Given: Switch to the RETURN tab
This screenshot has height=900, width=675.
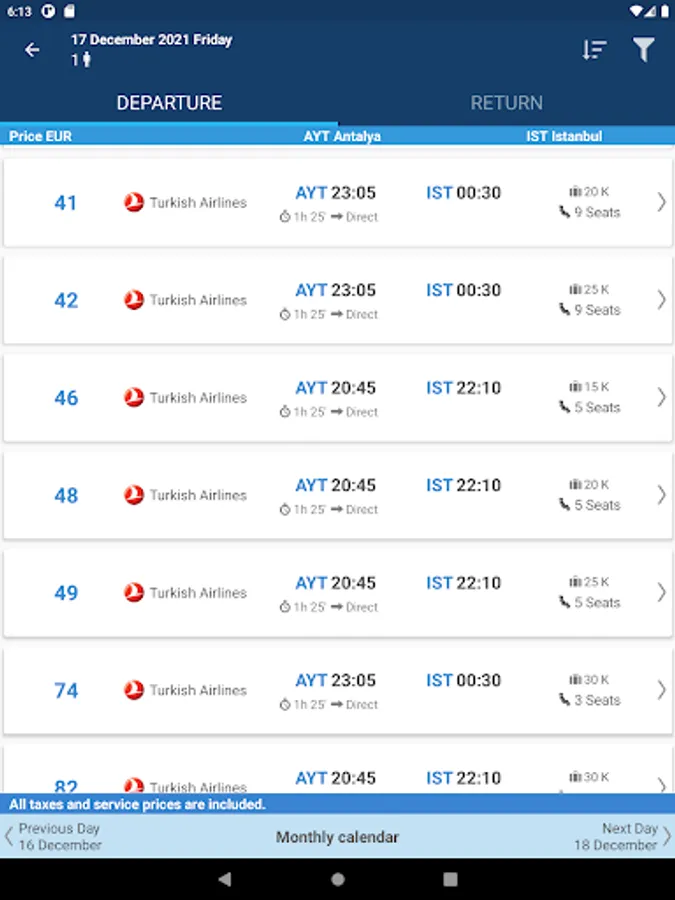Looking at the screenshot, I should (506, 103).
